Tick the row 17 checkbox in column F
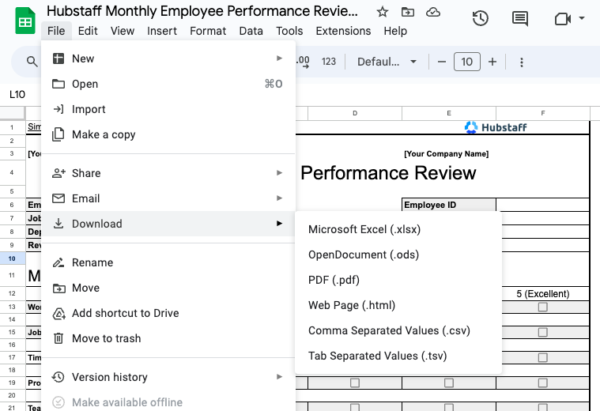600x411 pixels. 543,357
